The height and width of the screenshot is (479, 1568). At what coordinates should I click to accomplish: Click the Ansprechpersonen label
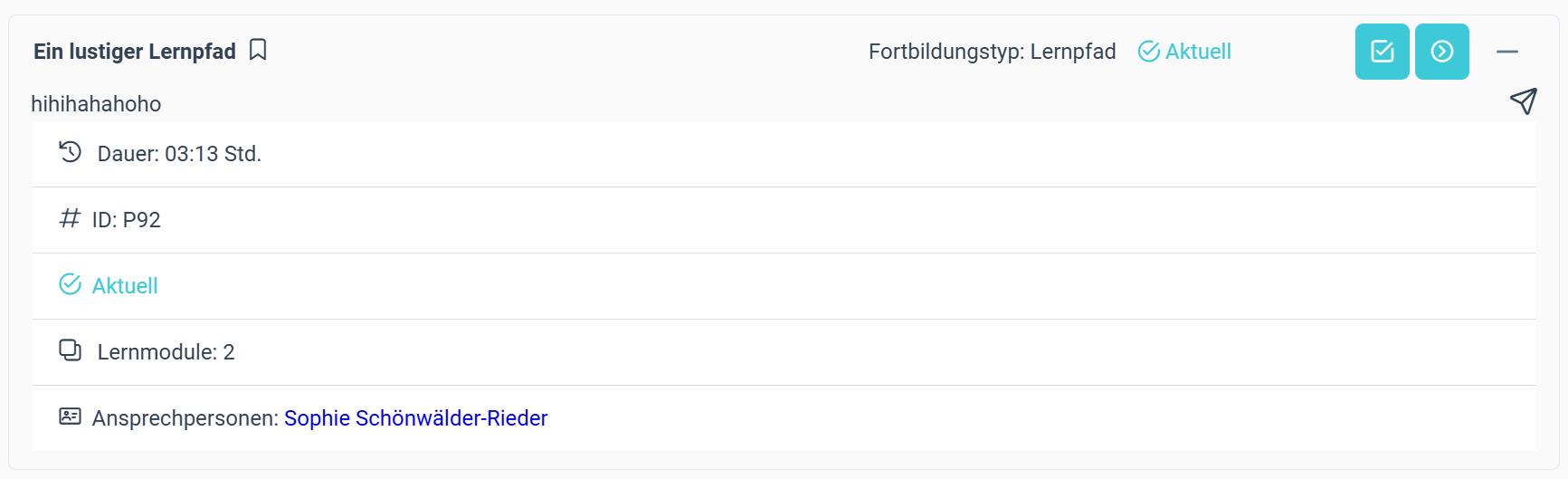point(185,418)
